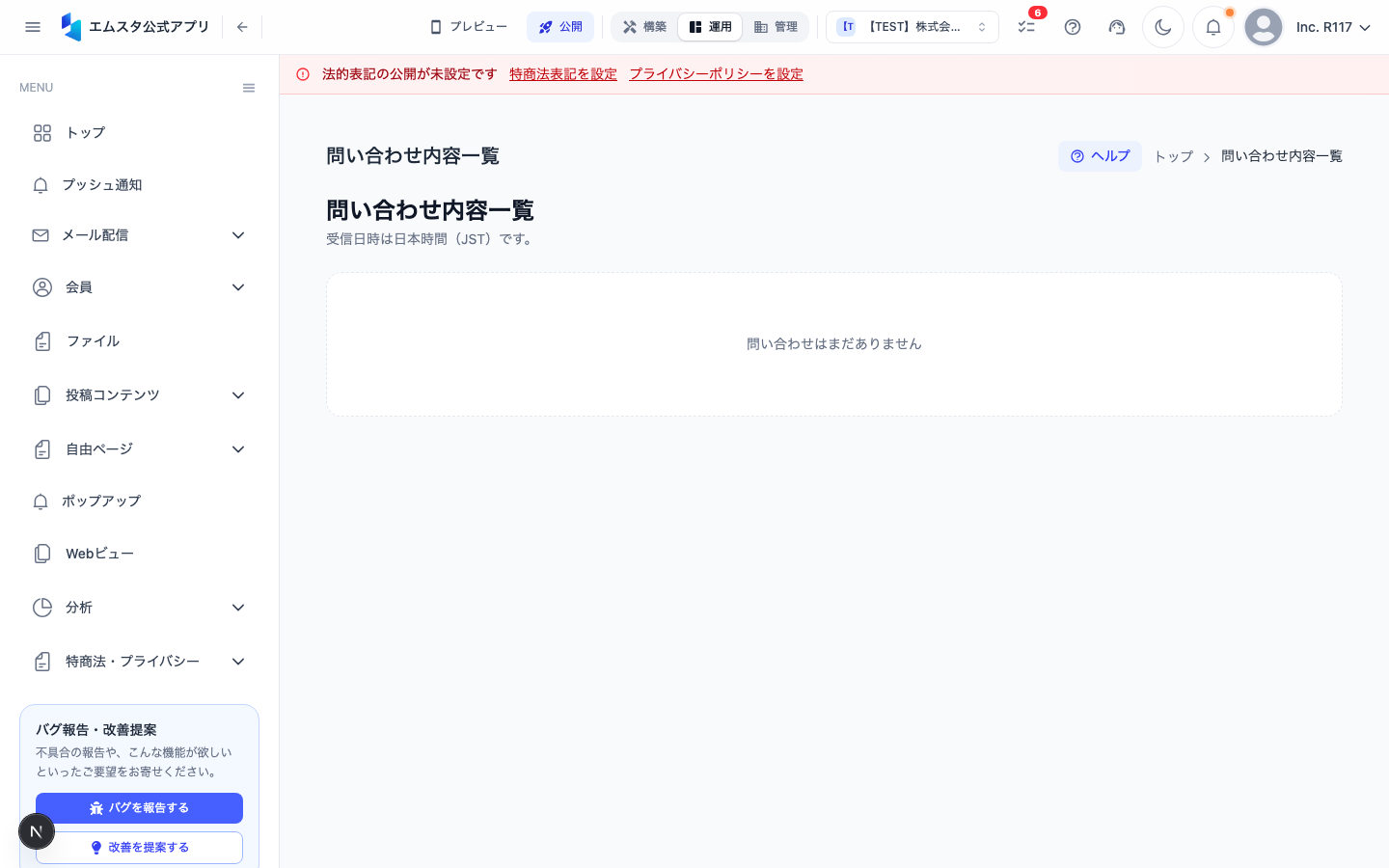
Task: Open the help question mark icon in header
Action: (x=1073, y=27)
